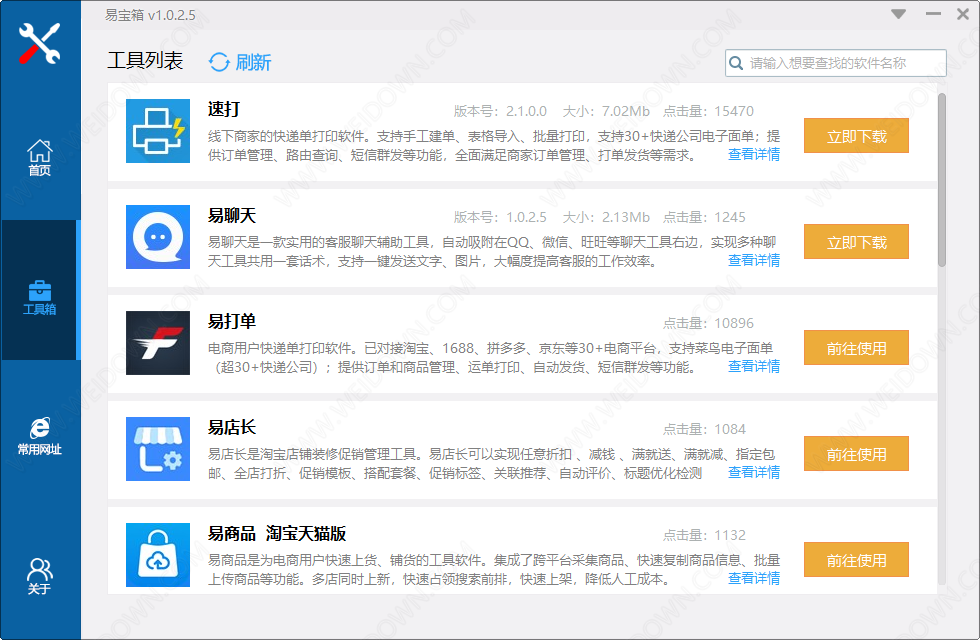The width and height of the screenshot is (980, 640).
Task: Click the 易商品 淘宝天猫版 title
Action: [x=277, y=533]
